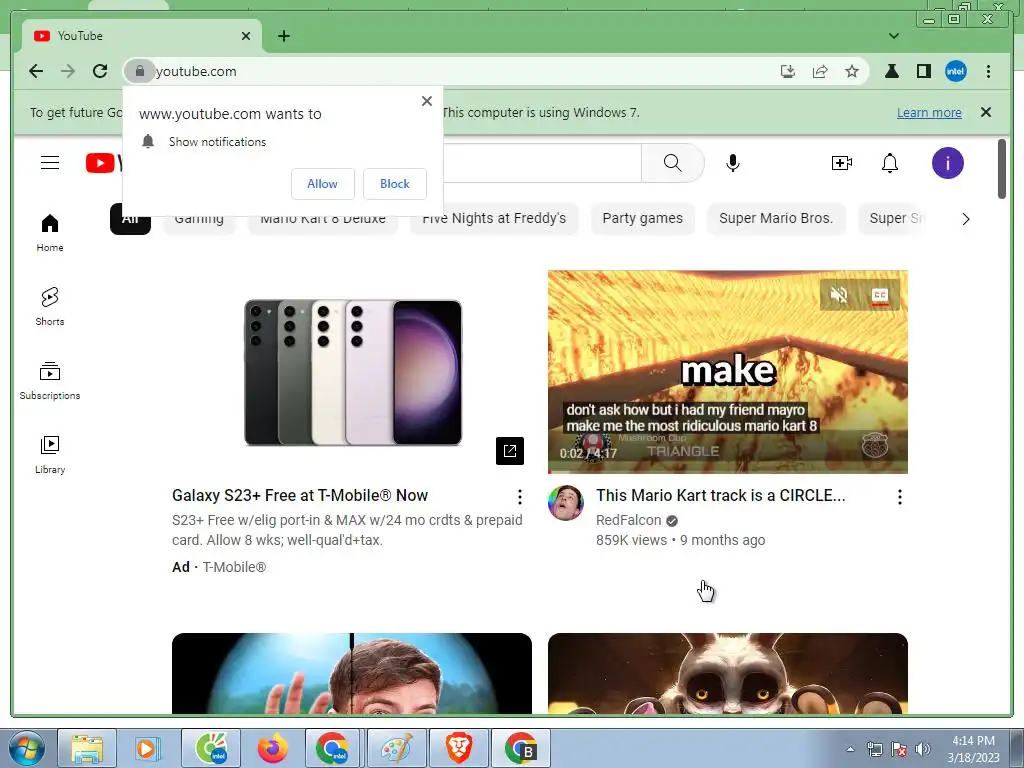Show more filter chips with right arrow
Image resolution: width=1024 pixels, height=768 pixels.
pos(965,219)
